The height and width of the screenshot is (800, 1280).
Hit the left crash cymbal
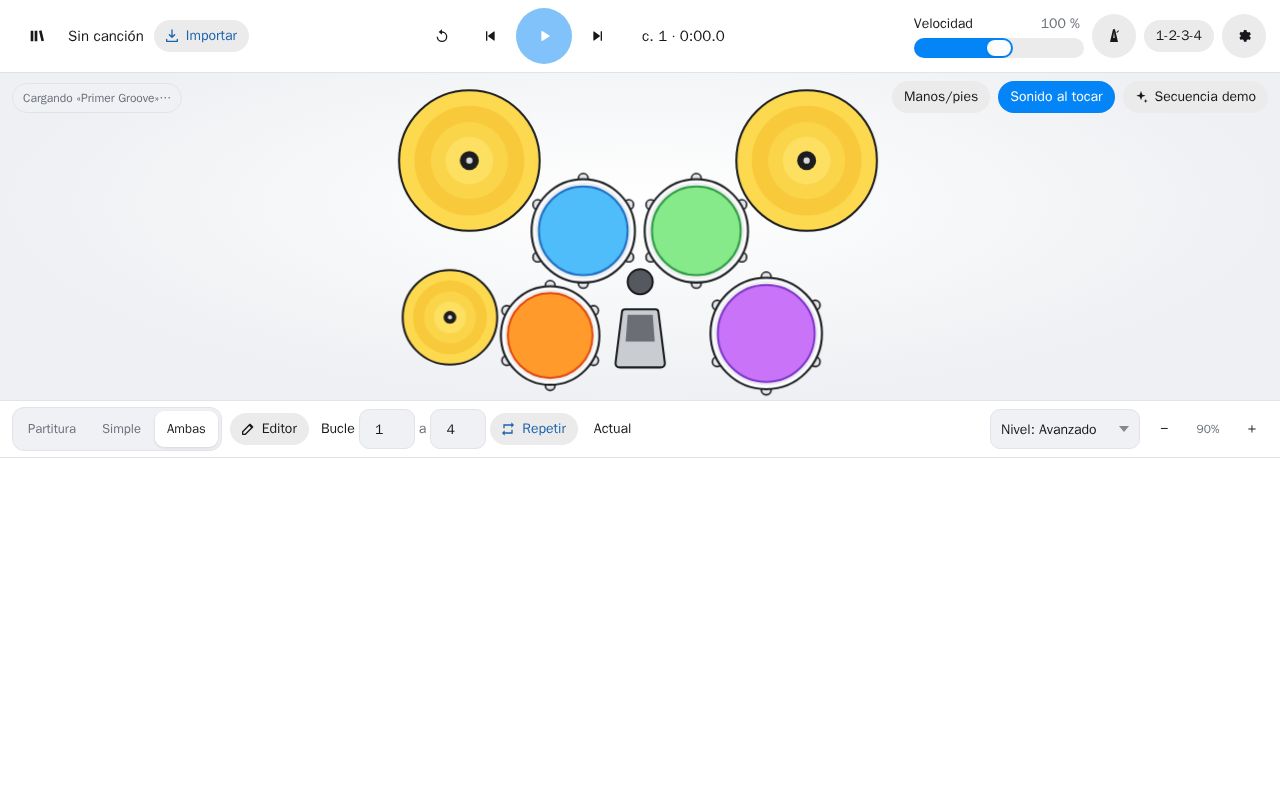tap(469, 161)
